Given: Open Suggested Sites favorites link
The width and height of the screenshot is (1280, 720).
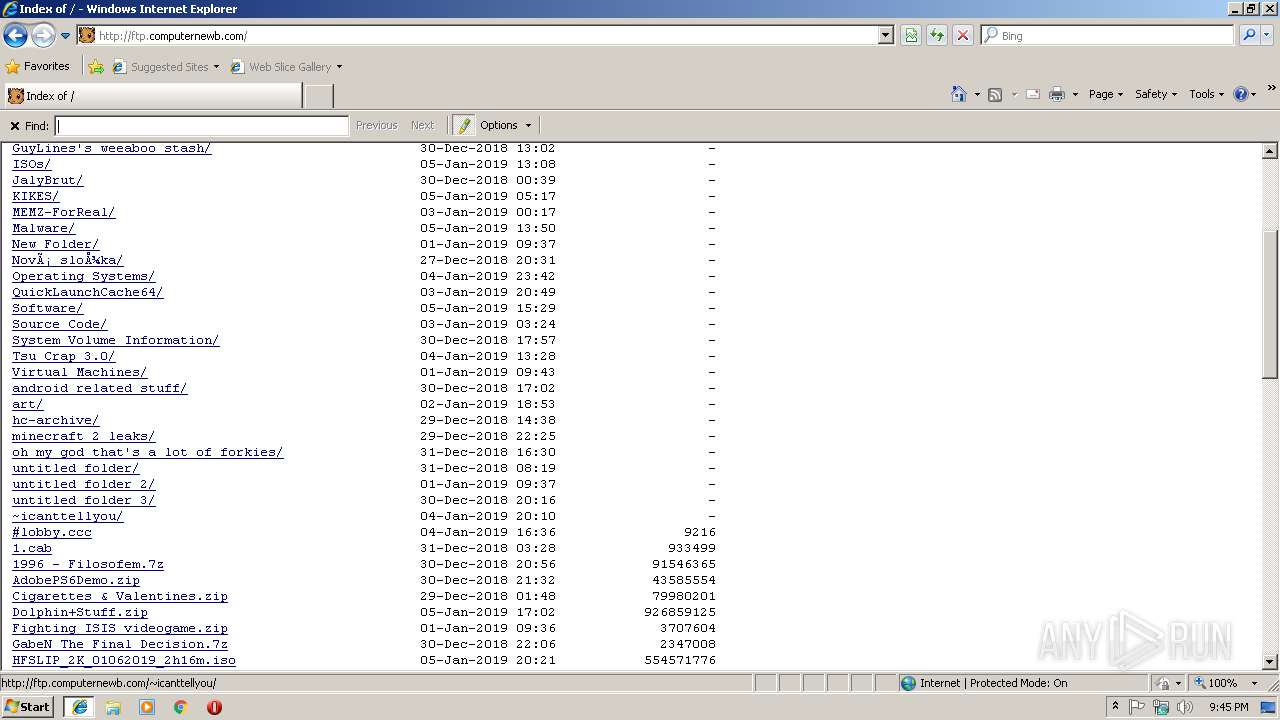Looking at the screenshot, I should click(165, 67).
